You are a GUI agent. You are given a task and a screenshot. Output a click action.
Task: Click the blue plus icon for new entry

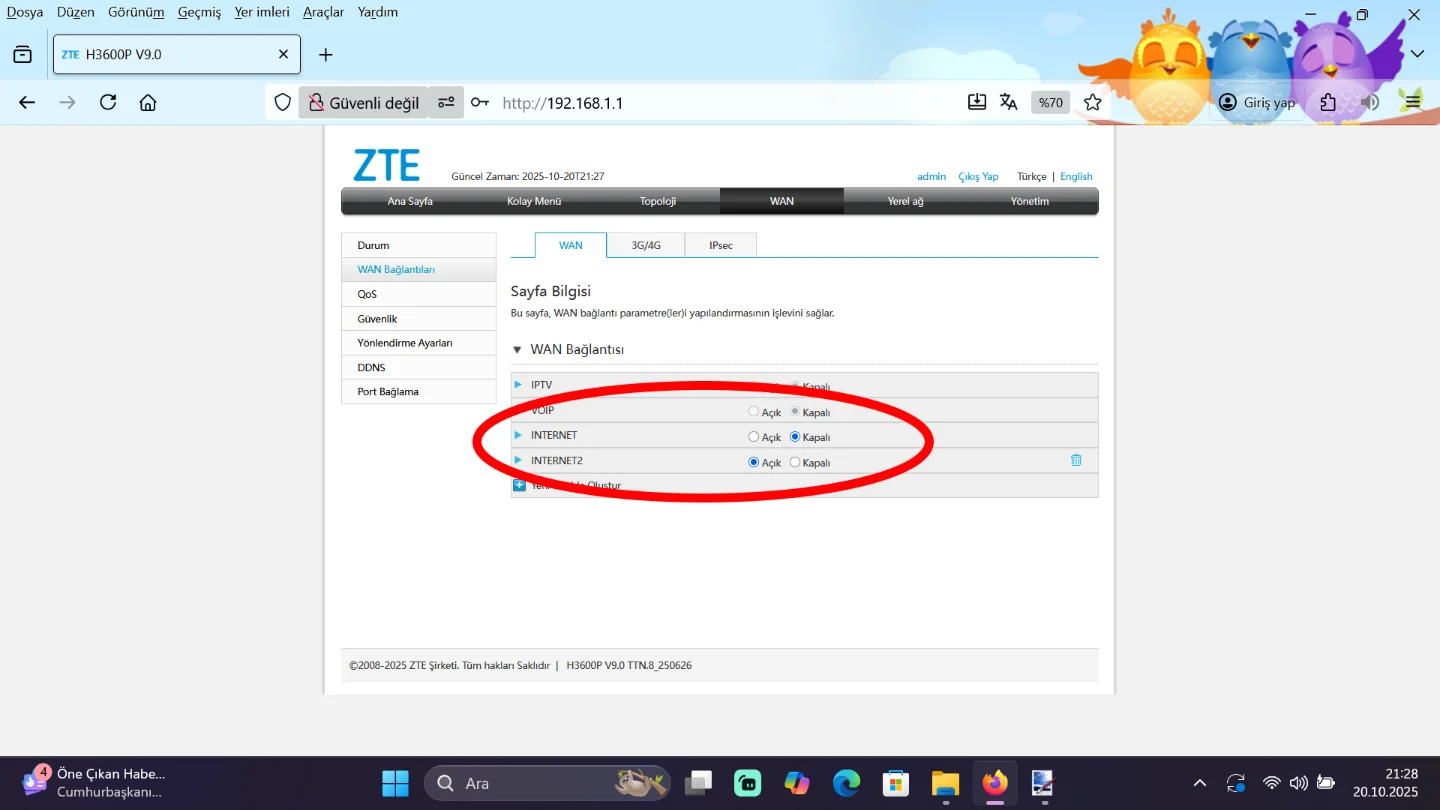[x=519, y=485]
